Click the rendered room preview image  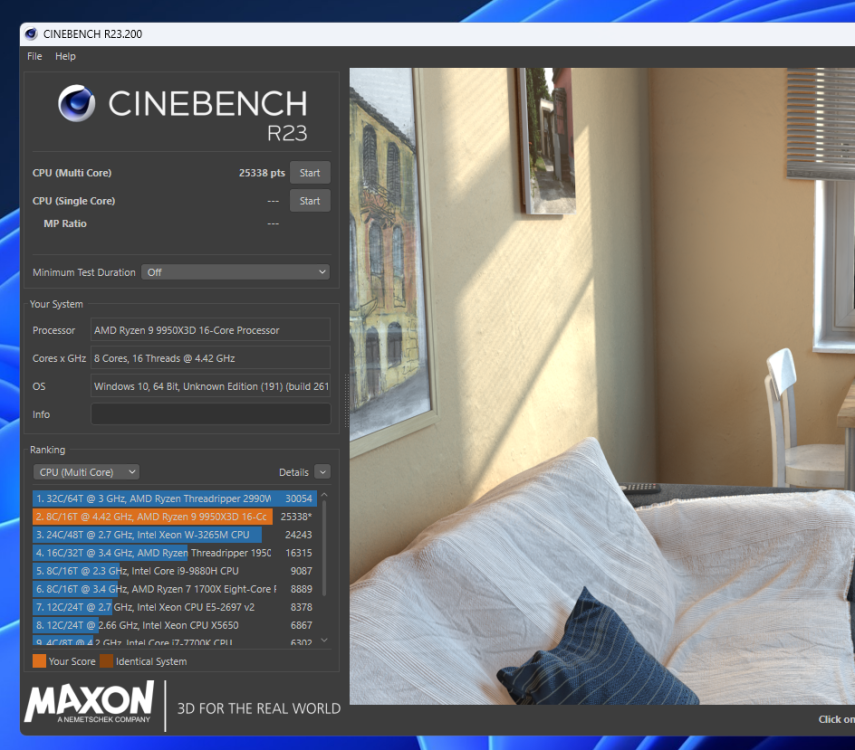pos(602,386)
